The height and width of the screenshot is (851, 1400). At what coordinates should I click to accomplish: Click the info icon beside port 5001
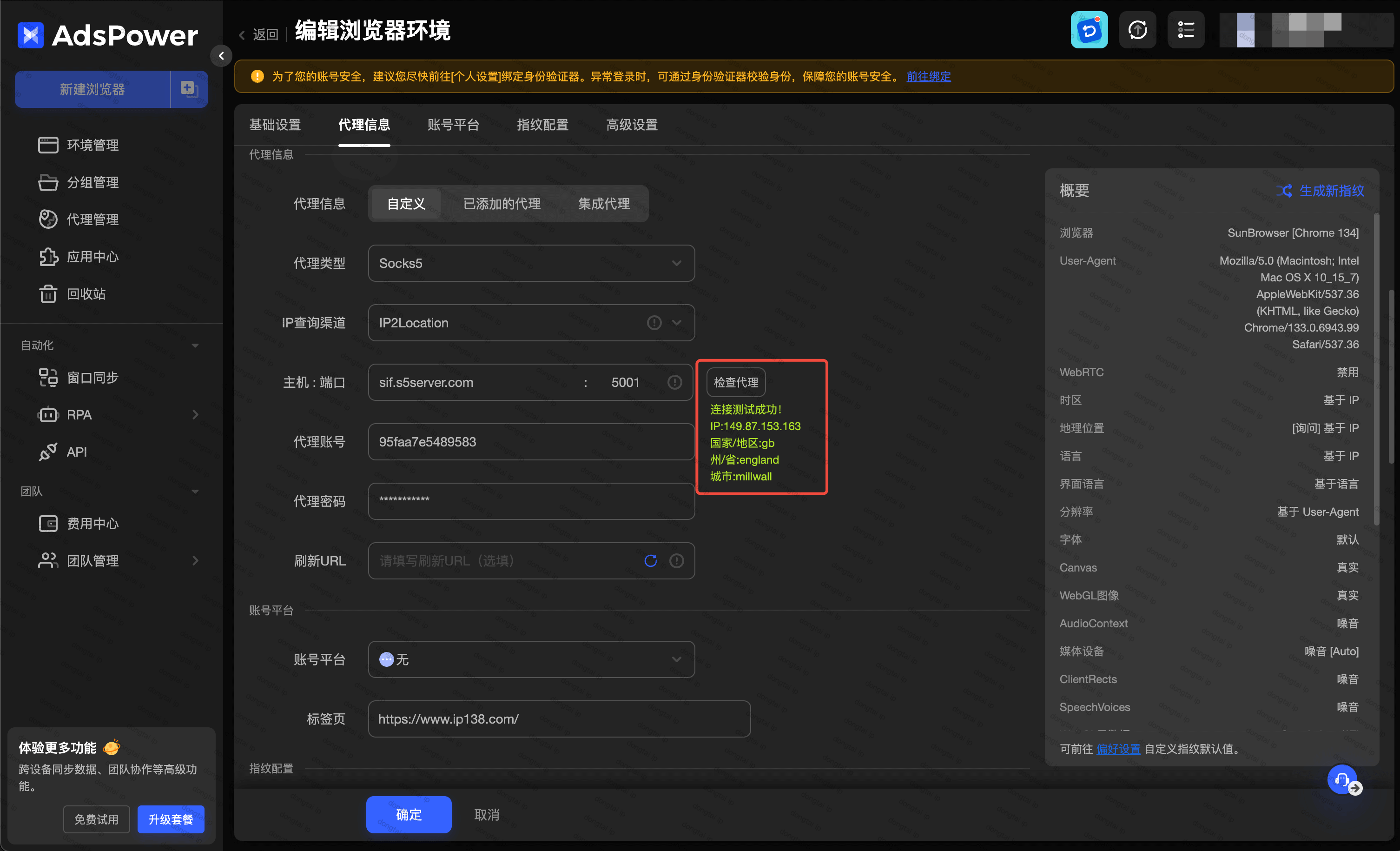pos(674,383)
